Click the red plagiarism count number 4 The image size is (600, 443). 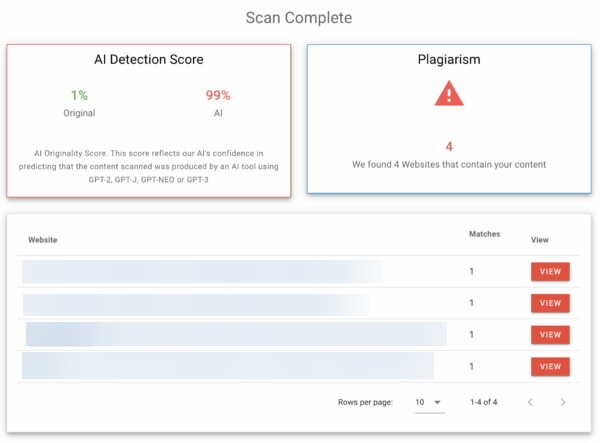449,146
